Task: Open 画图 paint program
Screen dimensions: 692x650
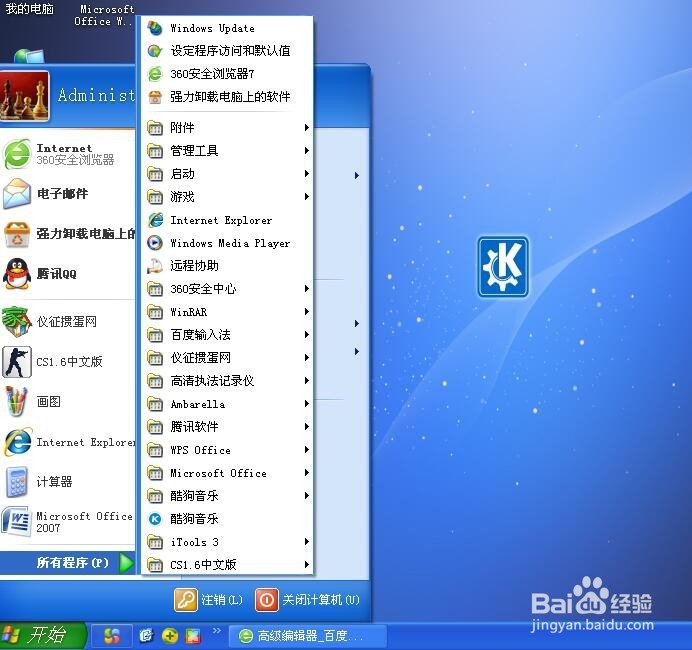Action: click(68, 402)
